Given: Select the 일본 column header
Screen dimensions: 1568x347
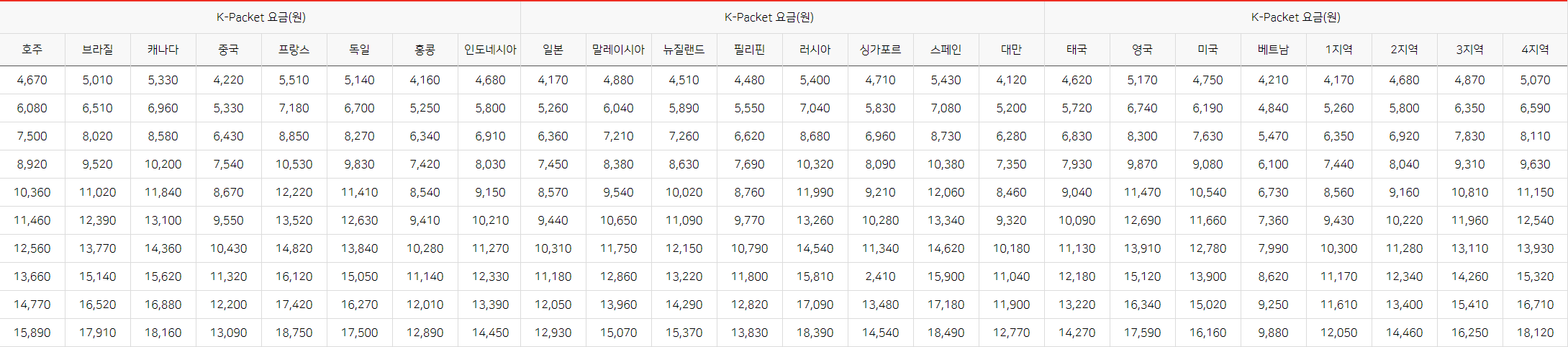Looking at the screenshot, I should pos(553,50).
